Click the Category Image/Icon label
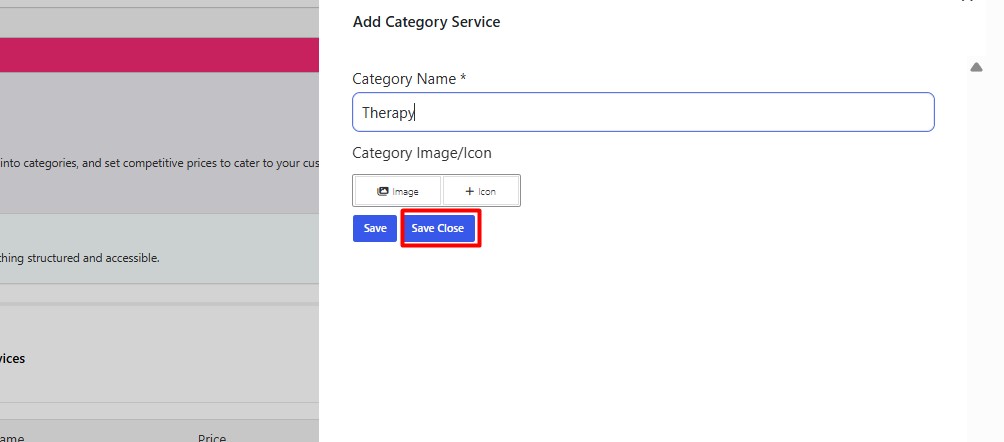Viewport: 1004px width, 442px height. click(422, 153)
